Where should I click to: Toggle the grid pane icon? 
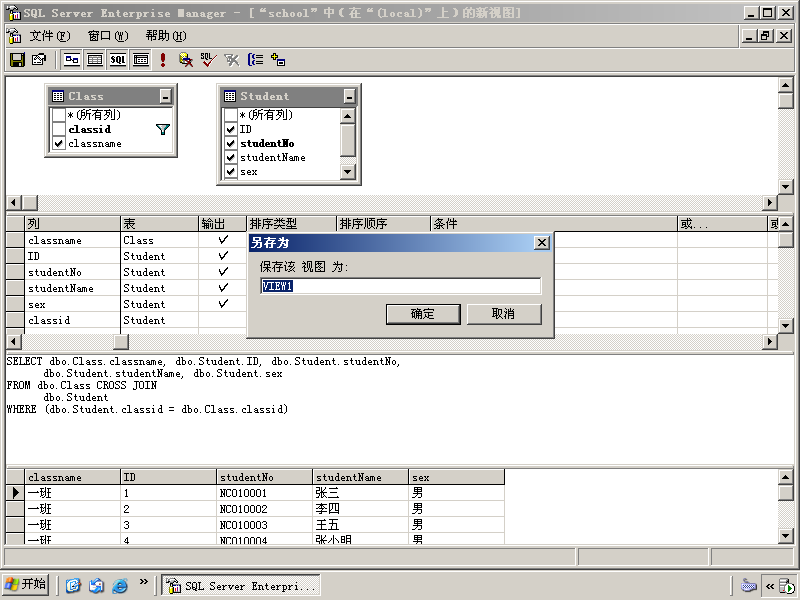[95, 60]
